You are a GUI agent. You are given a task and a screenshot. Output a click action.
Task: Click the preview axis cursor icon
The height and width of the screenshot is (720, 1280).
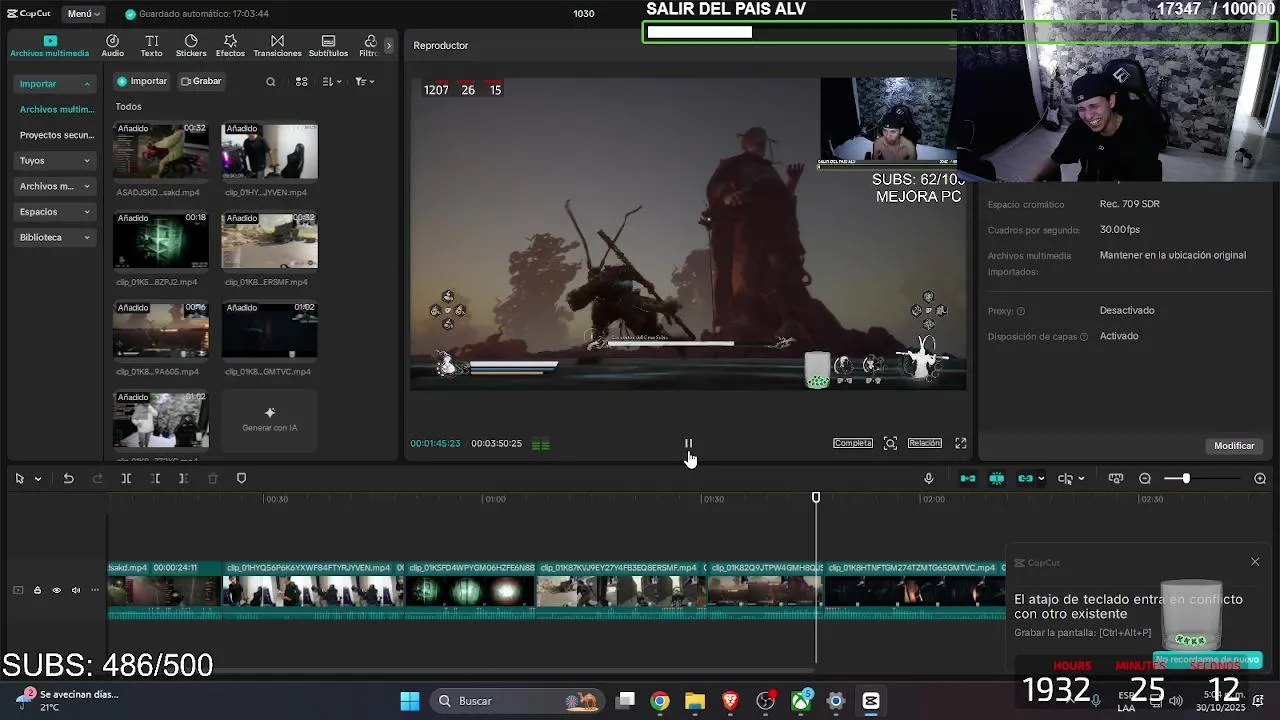[1066, 479]
